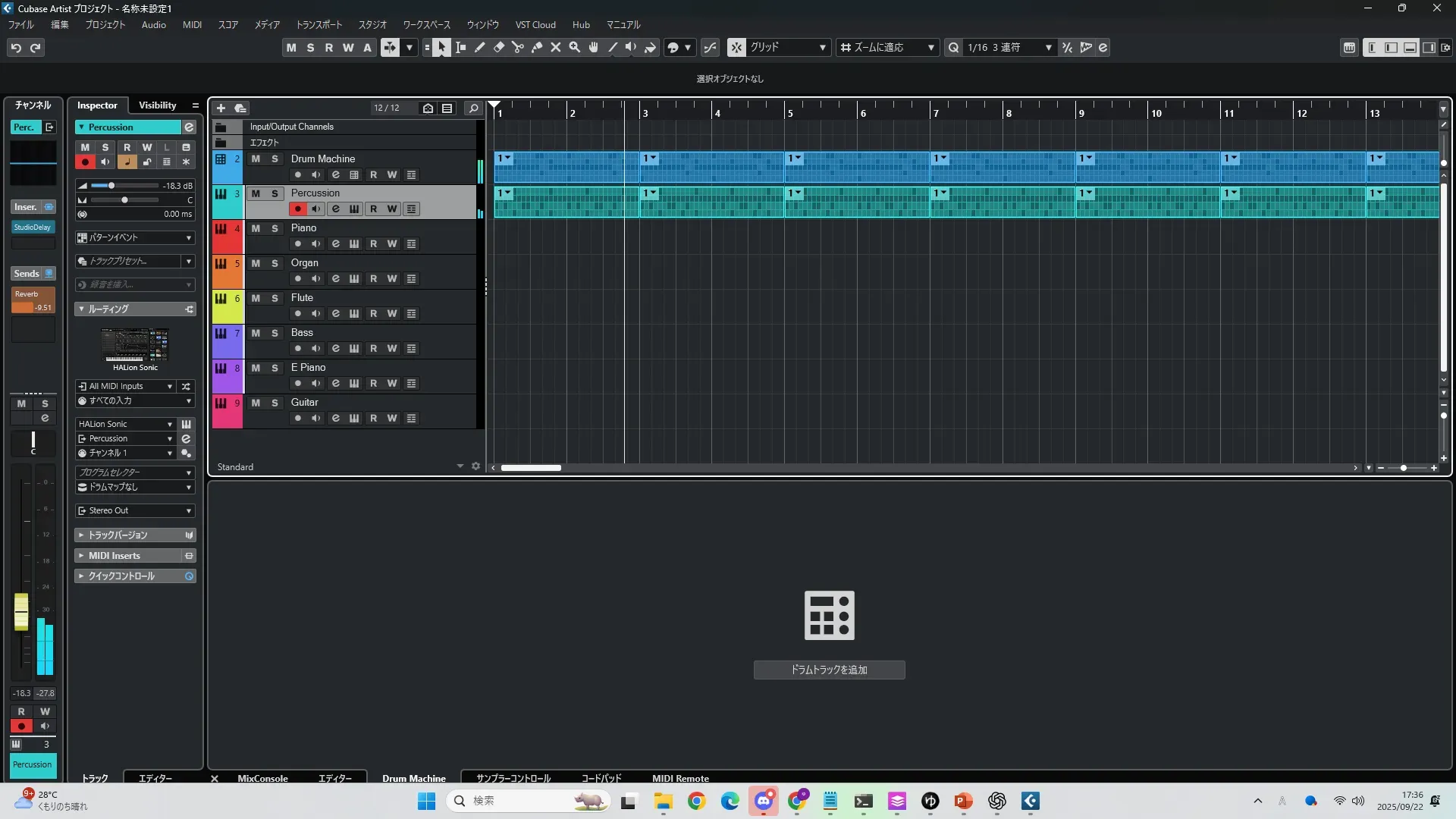Select the Draw pencil tool
This screenshot has height=819, width=1456.
tap(480, 47)
